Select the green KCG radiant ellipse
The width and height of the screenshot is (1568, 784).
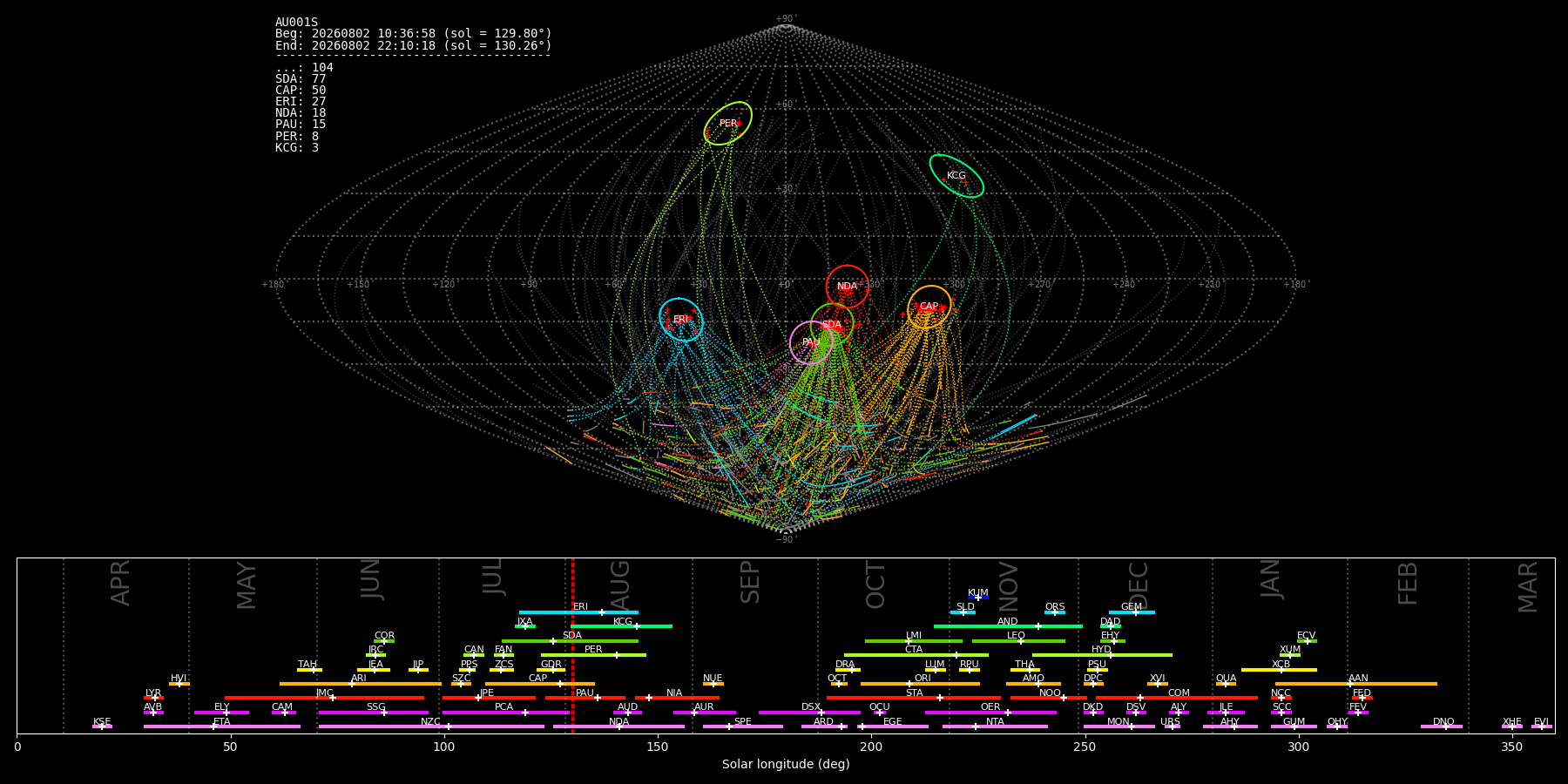[956, 176]
